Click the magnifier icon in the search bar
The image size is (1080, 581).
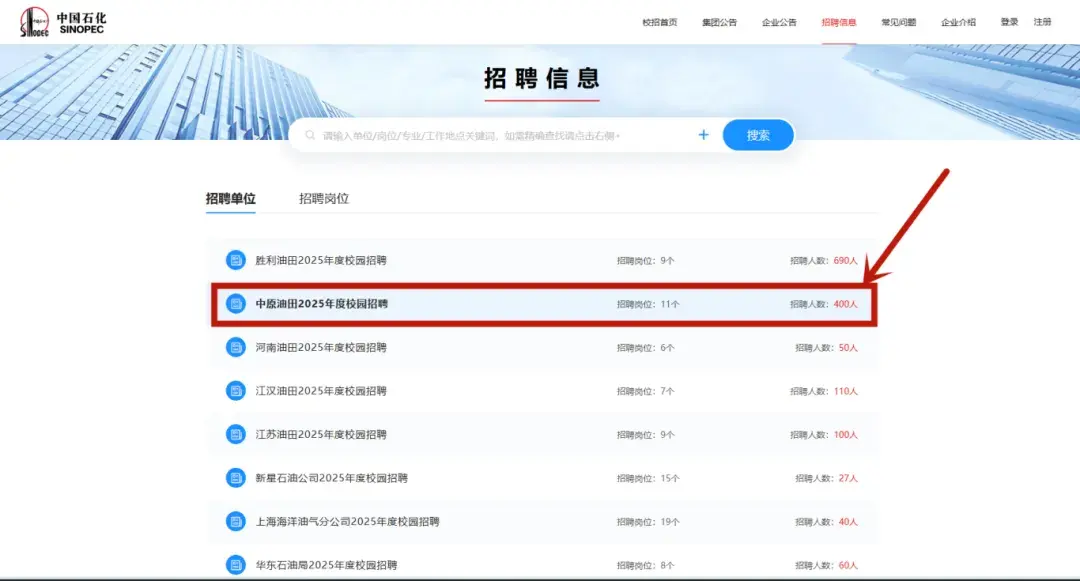[x=310, y=133]
